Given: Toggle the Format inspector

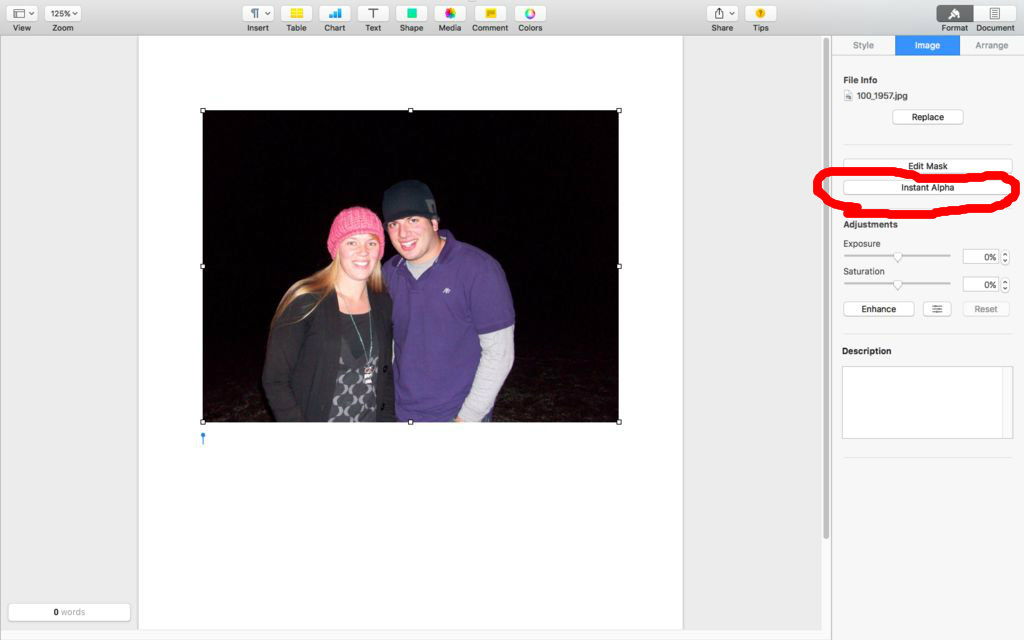Looking at the screenshot, I should [x=954, y=13].
